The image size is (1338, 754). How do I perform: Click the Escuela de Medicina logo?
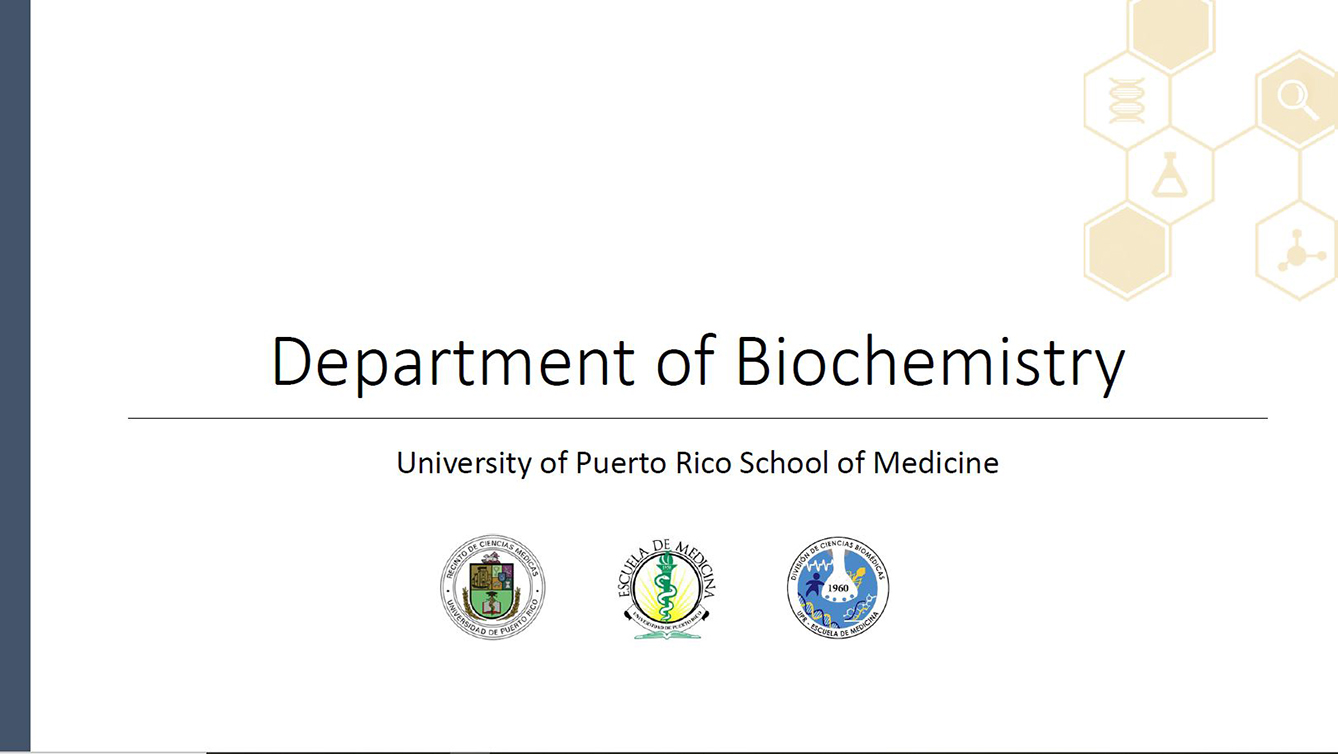pos(666,587)
